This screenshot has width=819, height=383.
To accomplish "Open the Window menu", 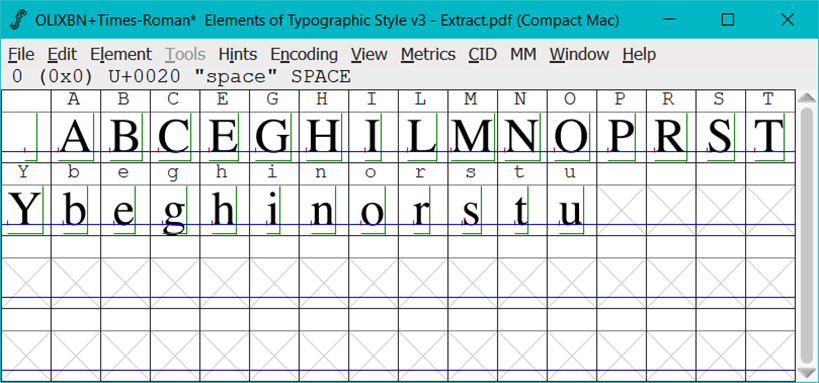I will click(579, 54).
